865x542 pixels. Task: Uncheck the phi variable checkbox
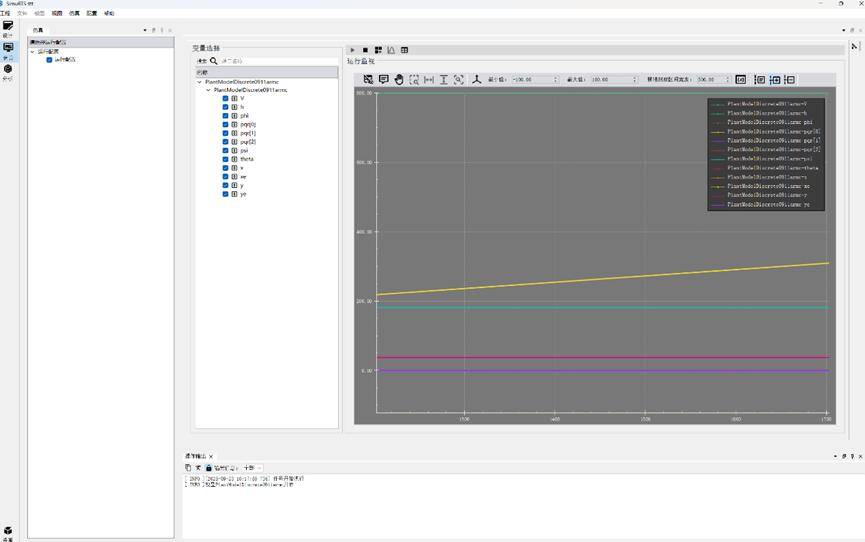[x=226, y=115]
